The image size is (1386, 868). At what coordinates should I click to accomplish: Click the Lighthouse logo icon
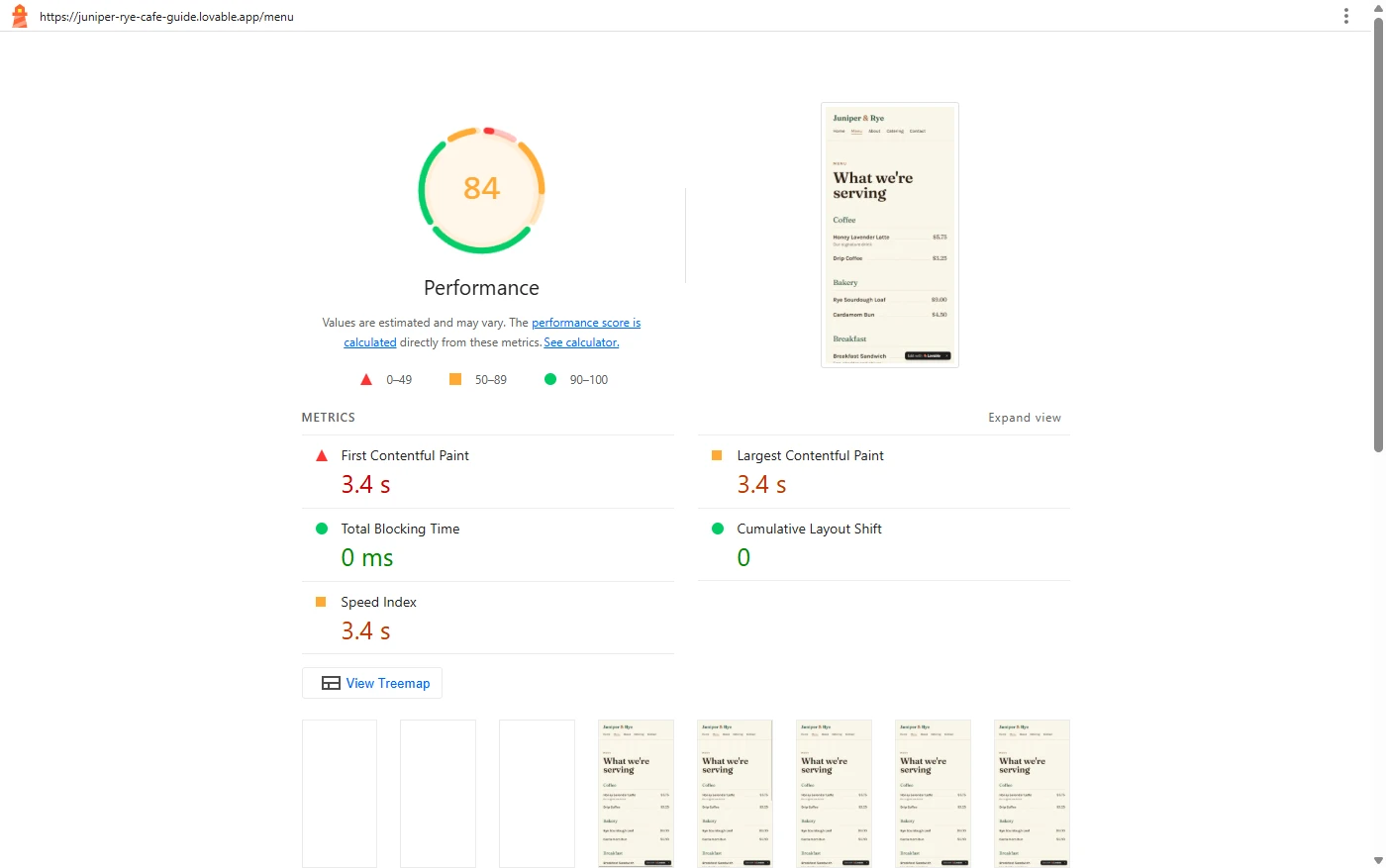coord(19,16)
